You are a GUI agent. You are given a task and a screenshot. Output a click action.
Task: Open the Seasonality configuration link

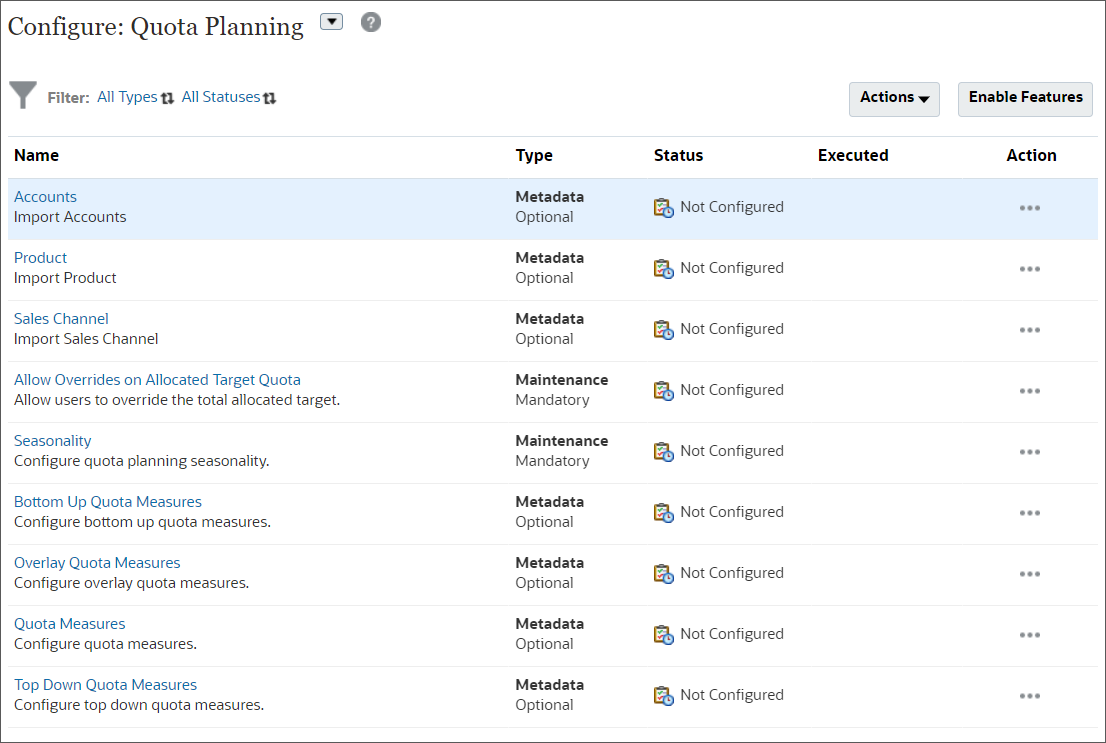click(52, 440)
